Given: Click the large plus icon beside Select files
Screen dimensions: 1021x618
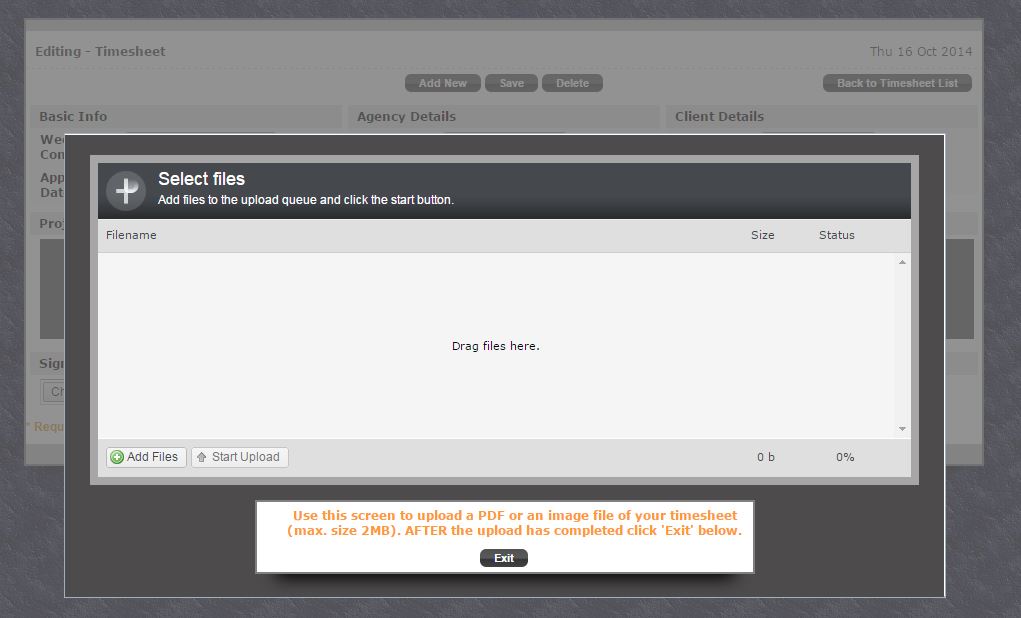Looking at the screenshot, I should (x=126, y=190).
